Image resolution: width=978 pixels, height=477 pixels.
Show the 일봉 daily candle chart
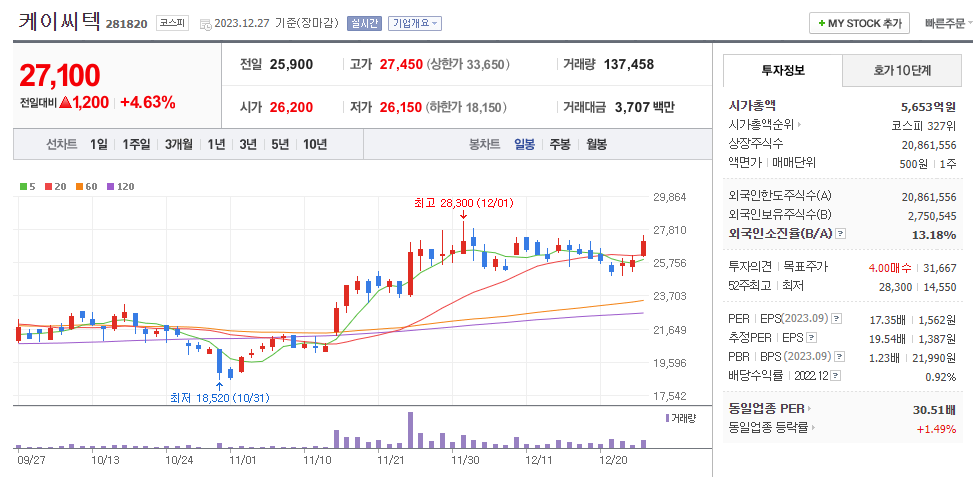point(525,145)
